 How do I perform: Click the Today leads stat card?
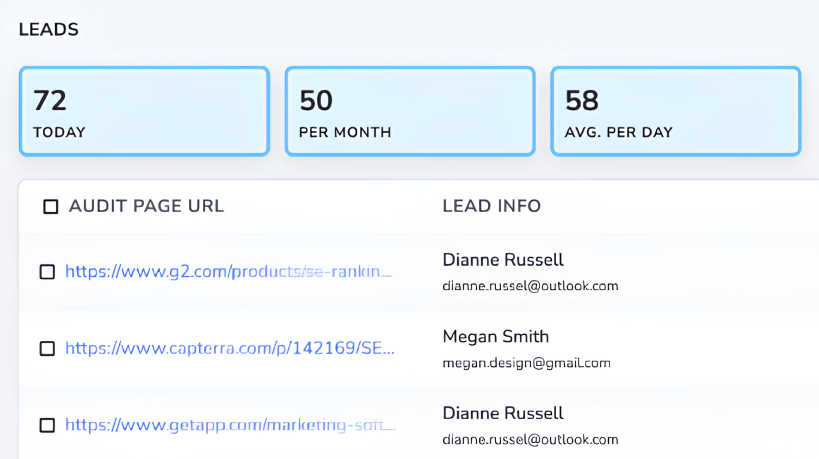pyautogui.click(x=144, y=111)
